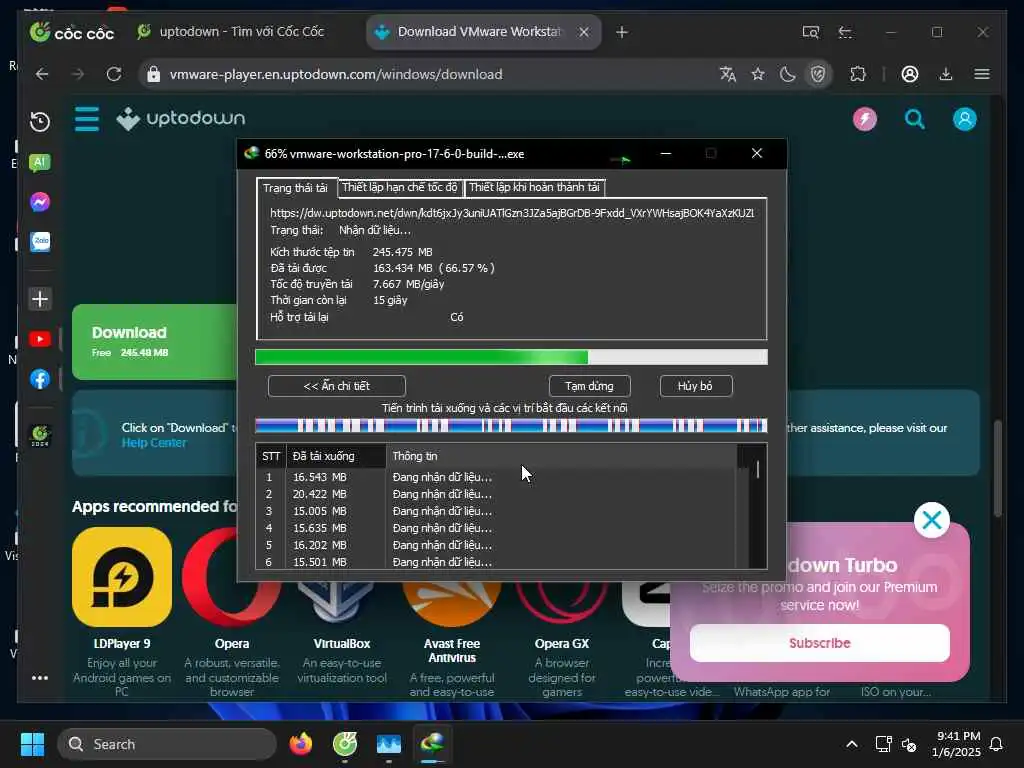The height and width of the screenshot is (768, 1024).
Task: Open the Avast Free Antivirus link
Action: point(452,651)
